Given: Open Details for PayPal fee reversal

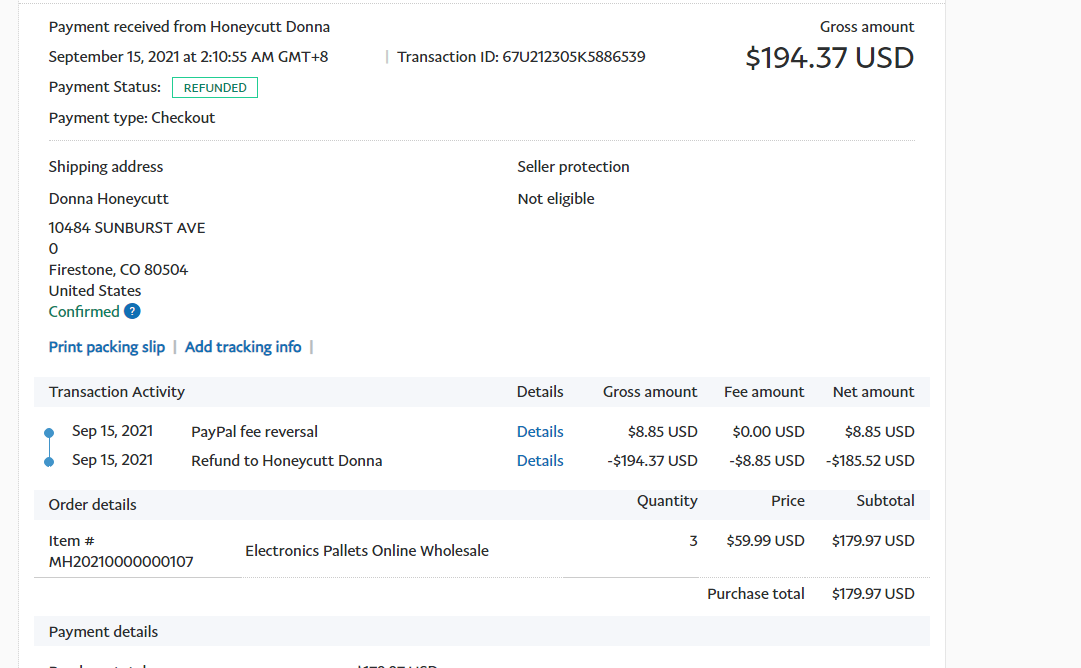Looking at the screenshot, I should point(540,432).
